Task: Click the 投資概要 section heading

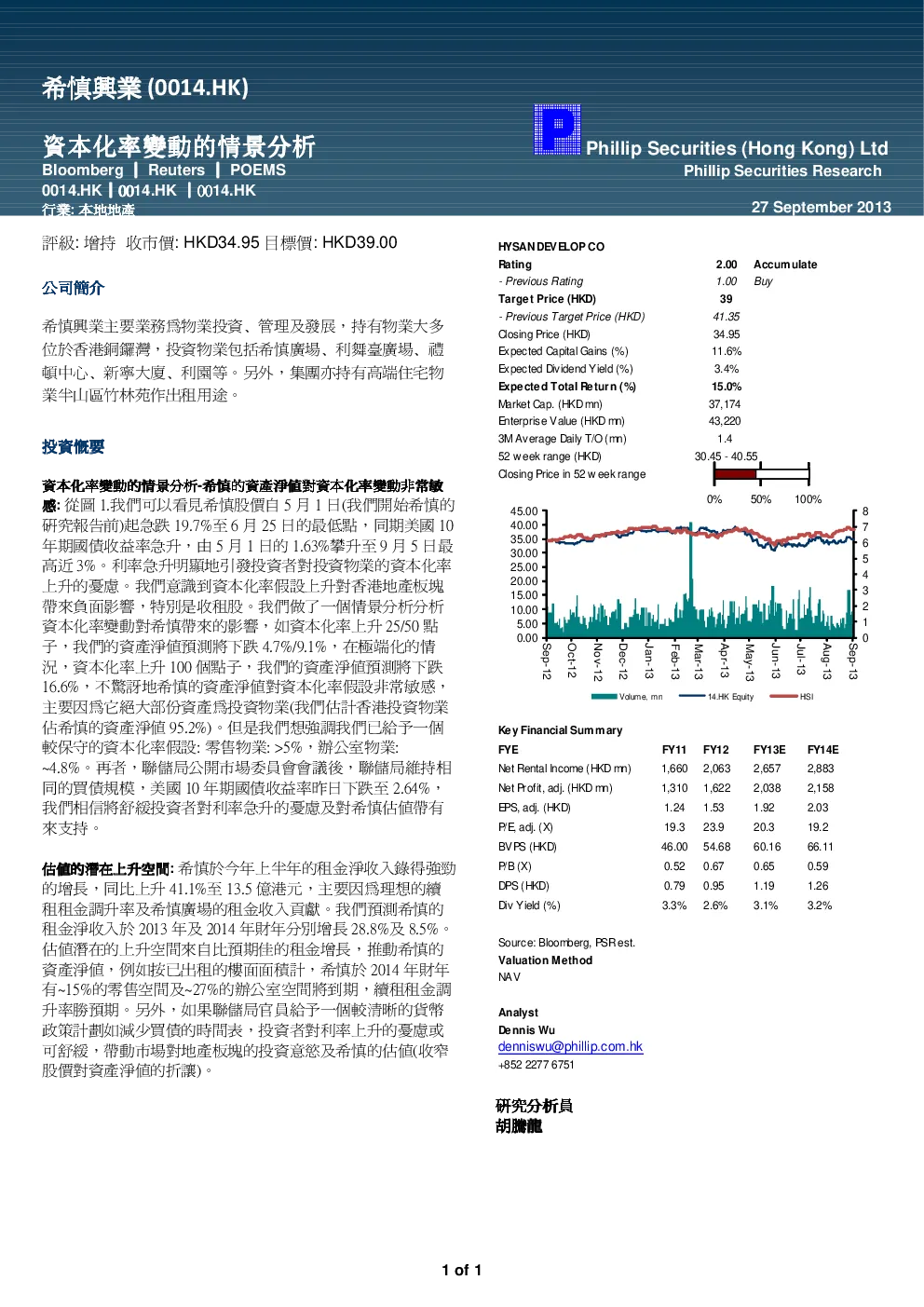Action: [73, 447]
